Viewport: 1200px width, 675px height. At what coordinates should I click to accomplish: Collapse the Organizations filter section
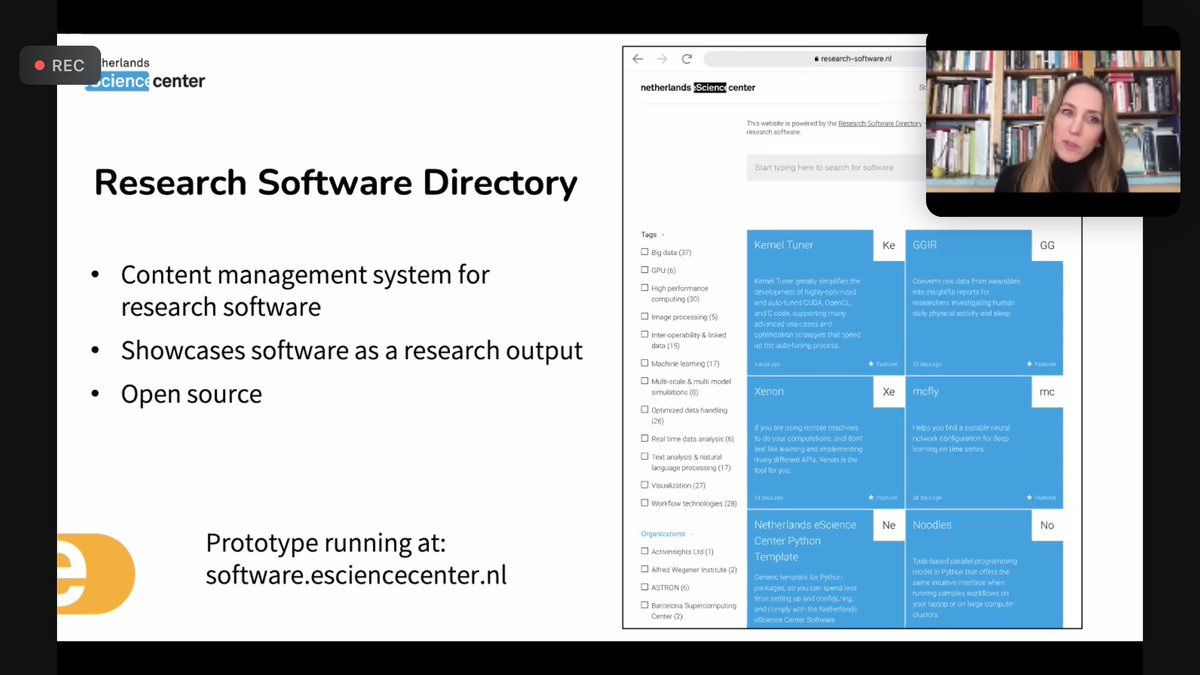pyautogui.click(x=666, y=534)
